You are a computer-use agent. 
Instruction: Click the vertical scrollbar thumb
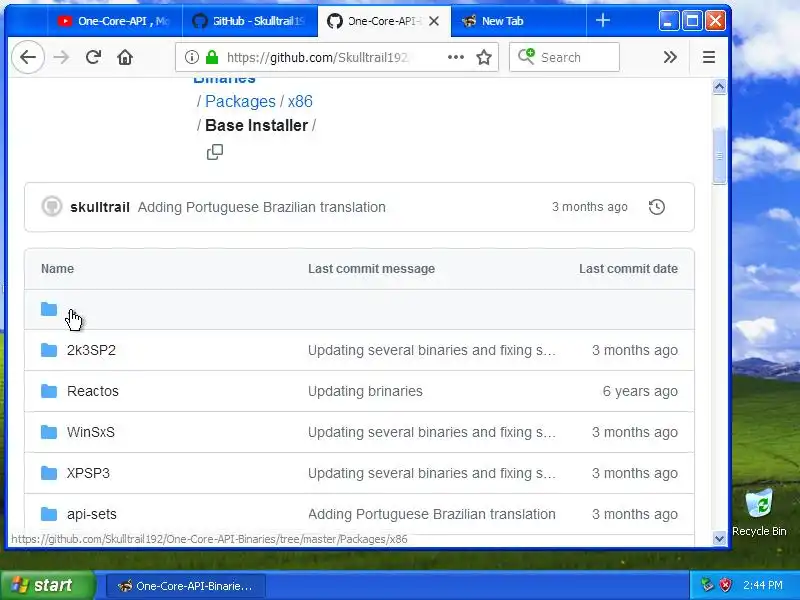pos(719,156)
